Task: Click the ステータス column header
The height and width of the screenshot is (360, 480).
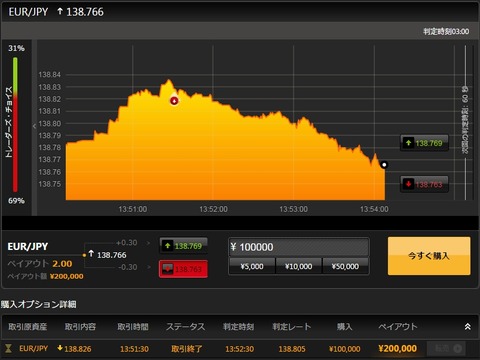Action: coord(186,327)
